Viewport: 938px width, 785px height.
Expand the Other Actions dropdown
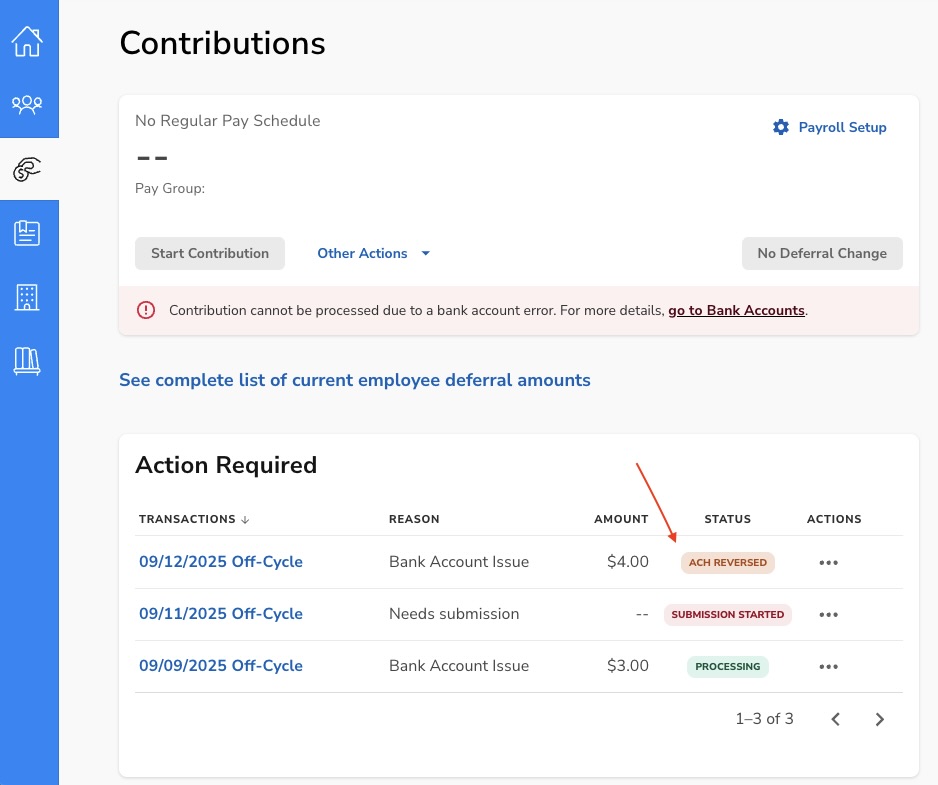pos(373,254)
